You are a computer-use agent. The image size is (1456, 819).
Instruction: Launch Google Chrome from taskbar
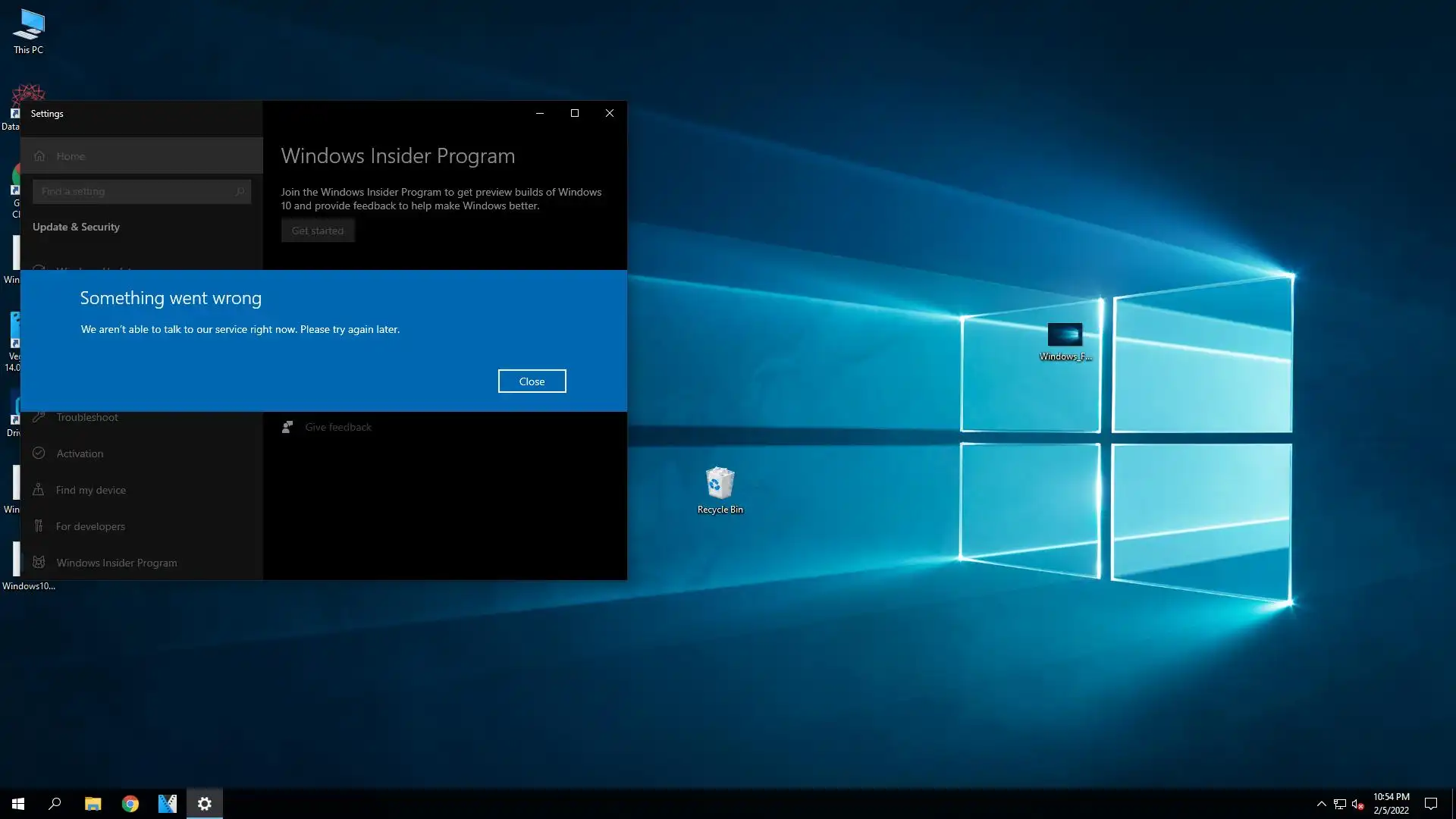[130, 804]
